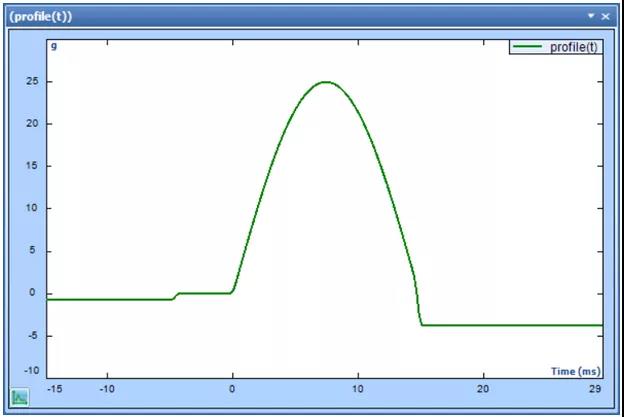Screen dimensions: 624x417
Task: Click the -10 label on the X-axis
Action: (x=107, y=389)
